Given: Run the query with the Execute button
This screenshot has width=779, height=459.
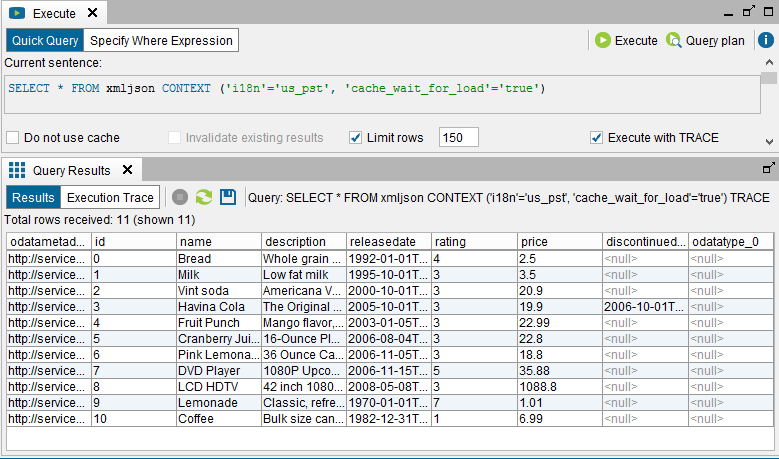Looking at the screenshot, I should [x=626, y=41].
